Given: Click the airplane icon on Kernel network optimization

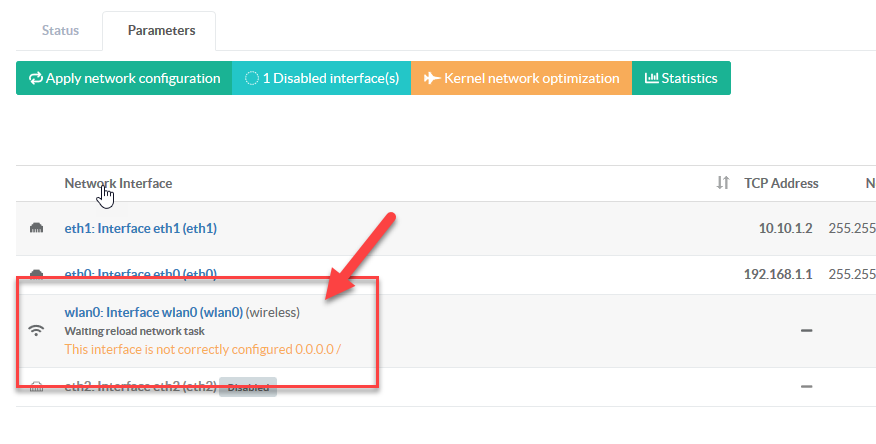Looking at the screenshot, I should [x=431, y=78].
